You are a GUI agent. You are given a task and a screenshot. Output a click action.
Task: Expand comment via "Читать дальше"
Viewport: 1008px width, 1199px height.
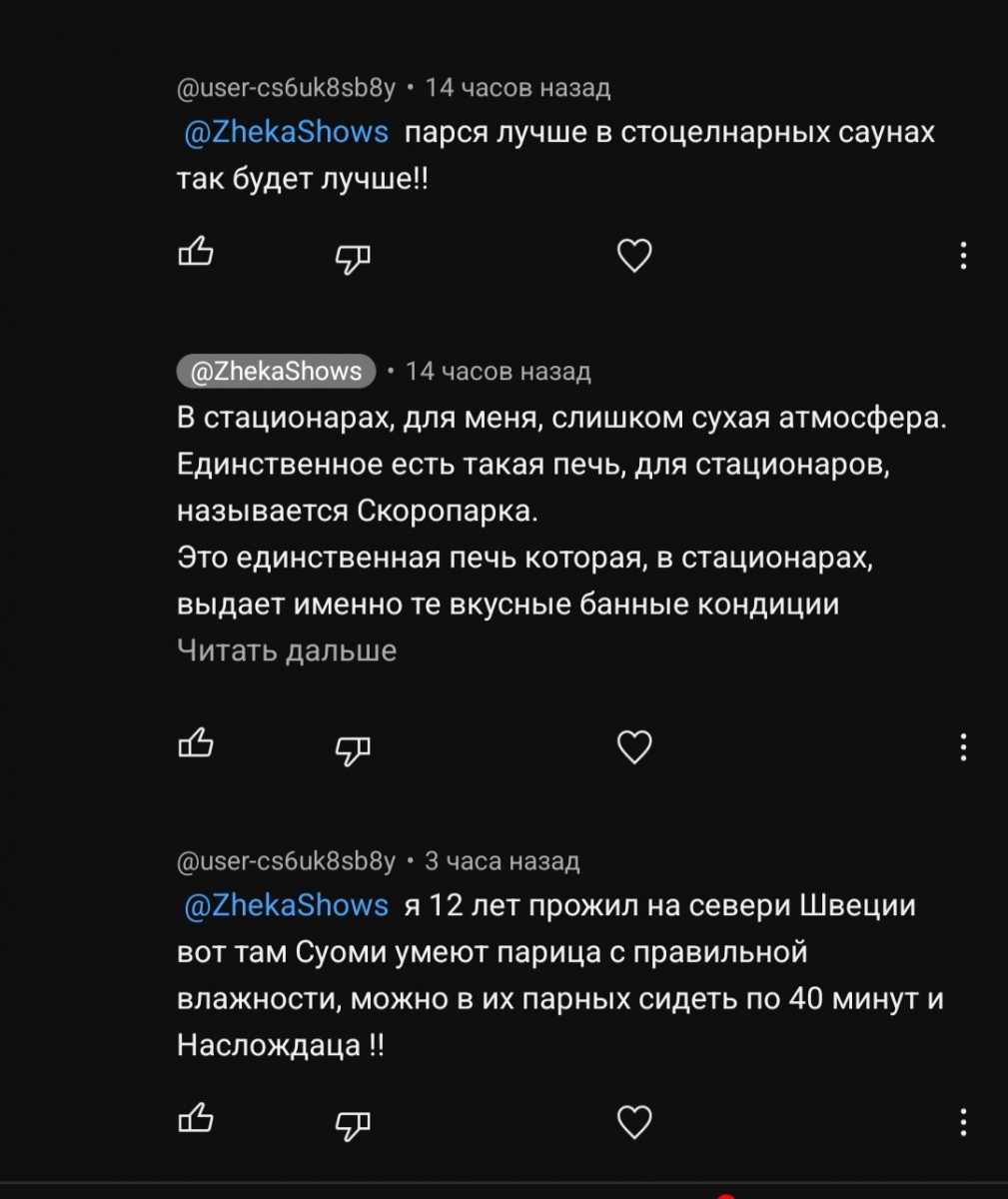click(x=287, y=650)
